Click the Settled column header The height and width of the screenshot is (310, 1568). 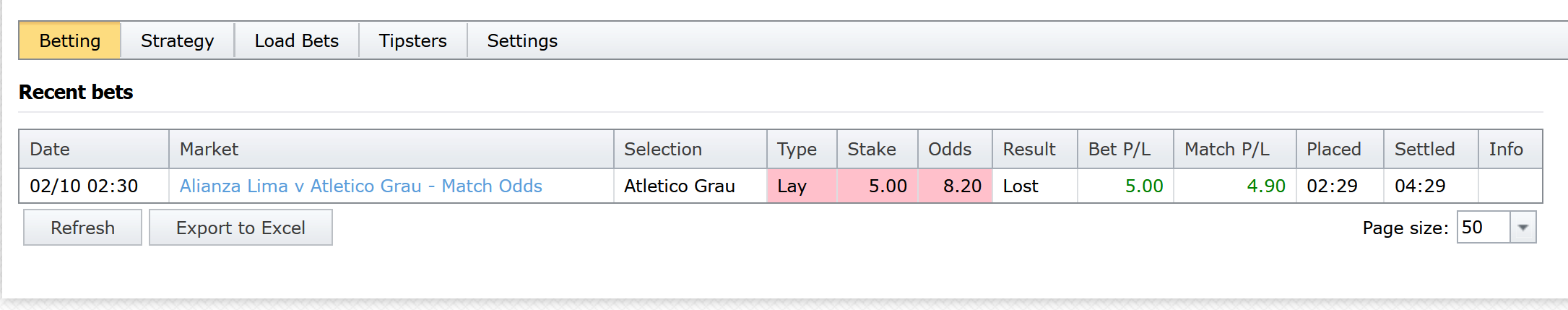1424,150
